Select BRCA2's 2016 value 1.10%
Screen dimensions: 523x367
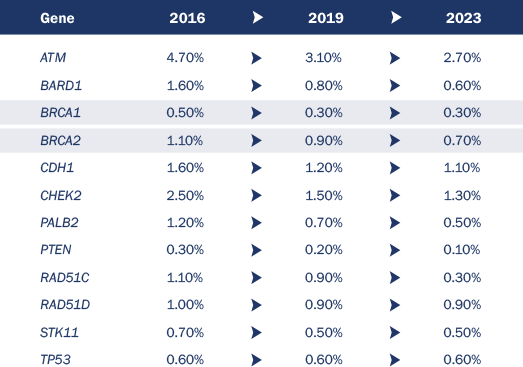[x=185, y=141]
